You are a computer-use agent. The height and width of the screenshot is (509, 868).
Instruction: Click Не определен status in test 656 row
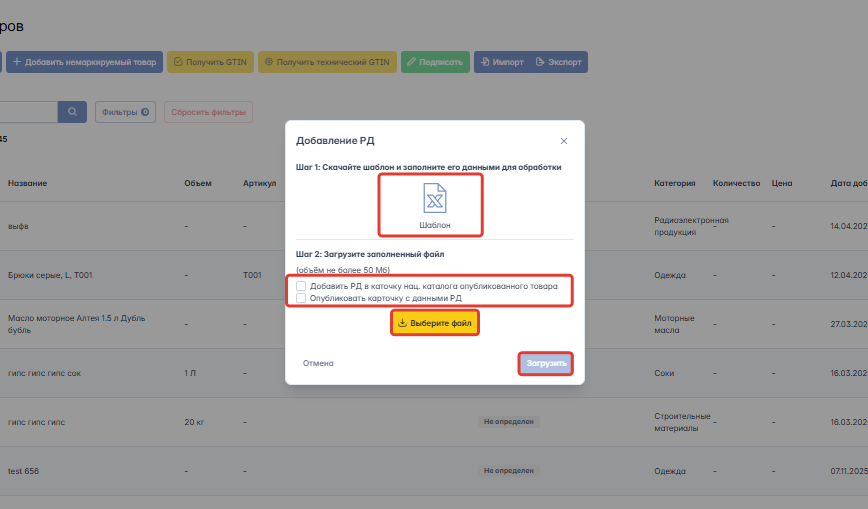coord(508,471)
